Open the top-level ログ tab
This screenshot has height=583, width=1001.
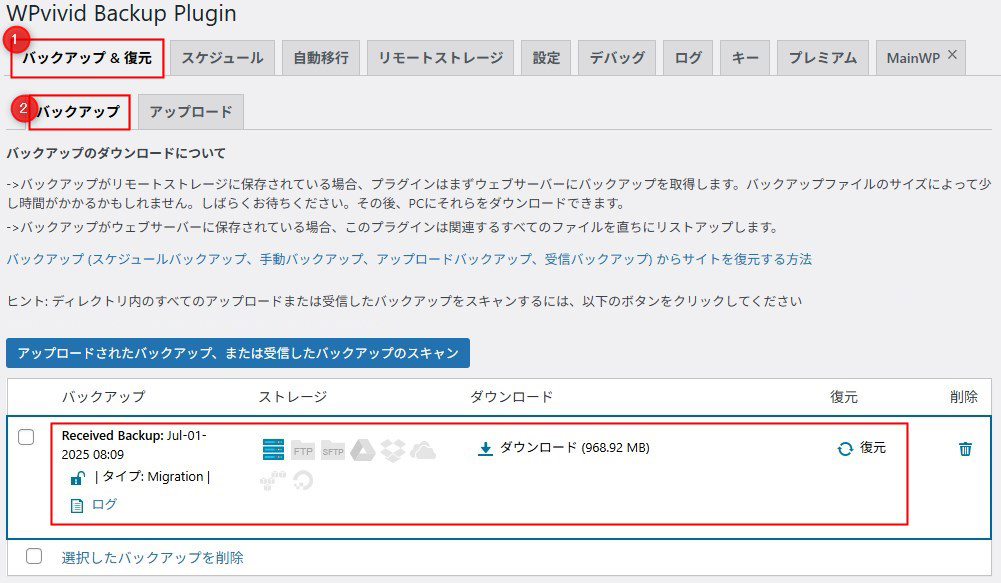tap(688, 58)
